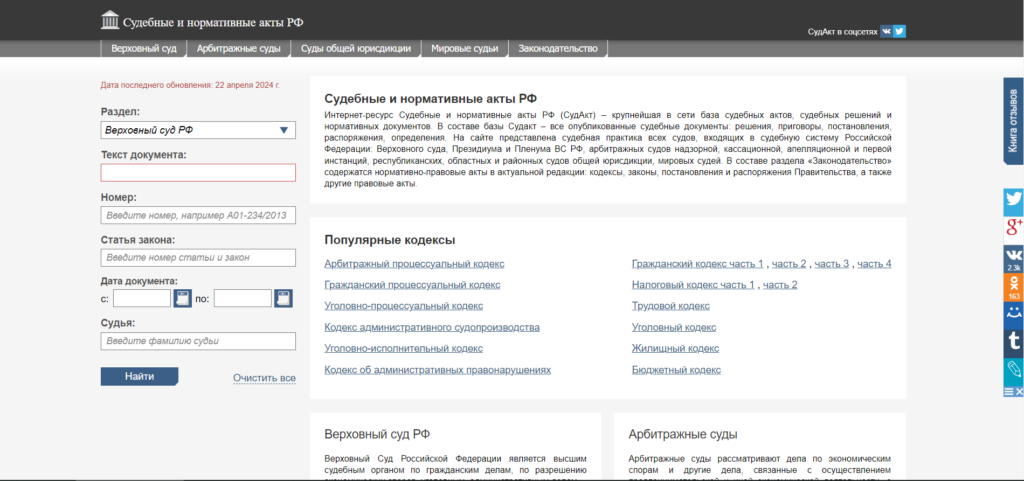Focus the Текст документа input field
This screenshot has width=1024, height=481.
pyautogui.click(x=198, y=173)
